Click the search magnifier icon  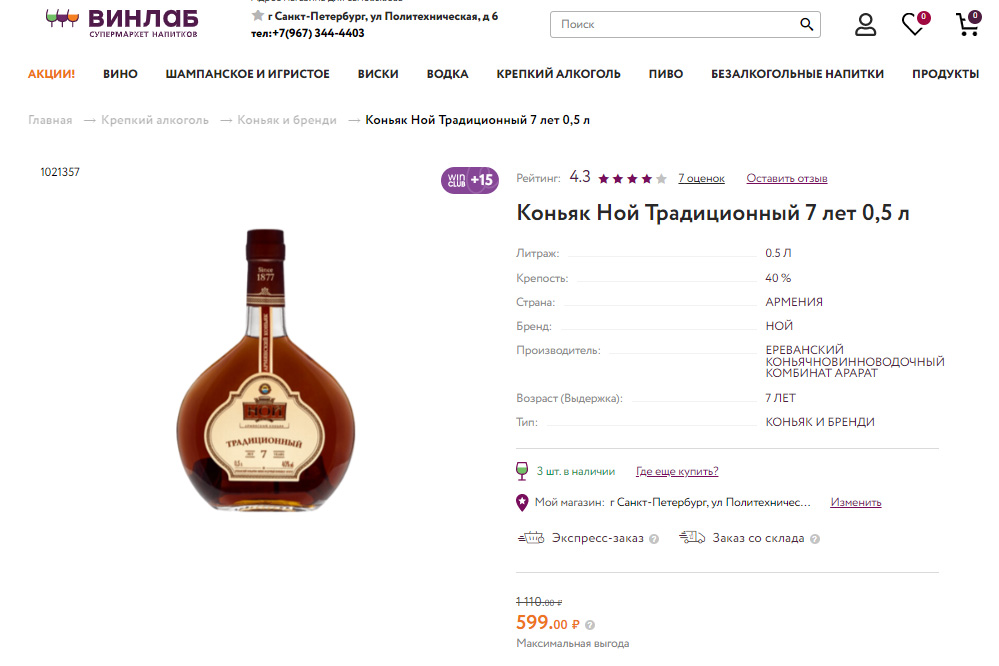(x=806, y=25)
